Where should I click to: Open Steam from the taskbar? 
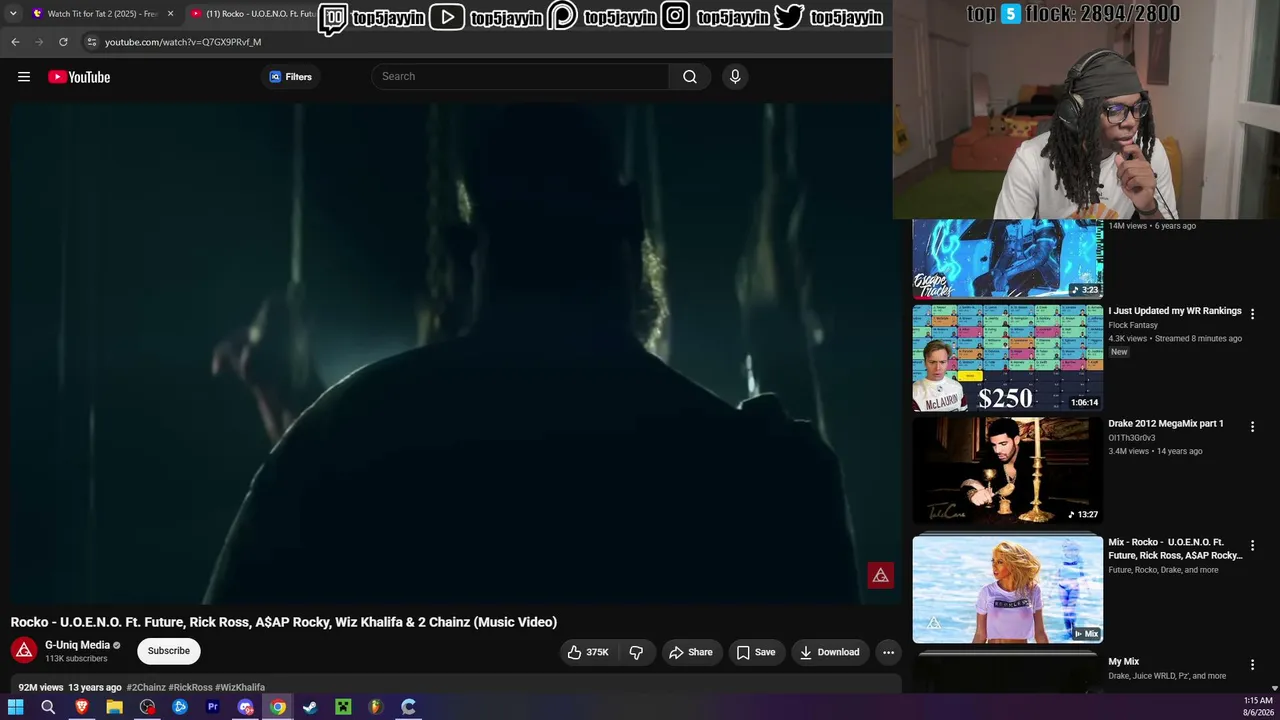tap(310, 707)
